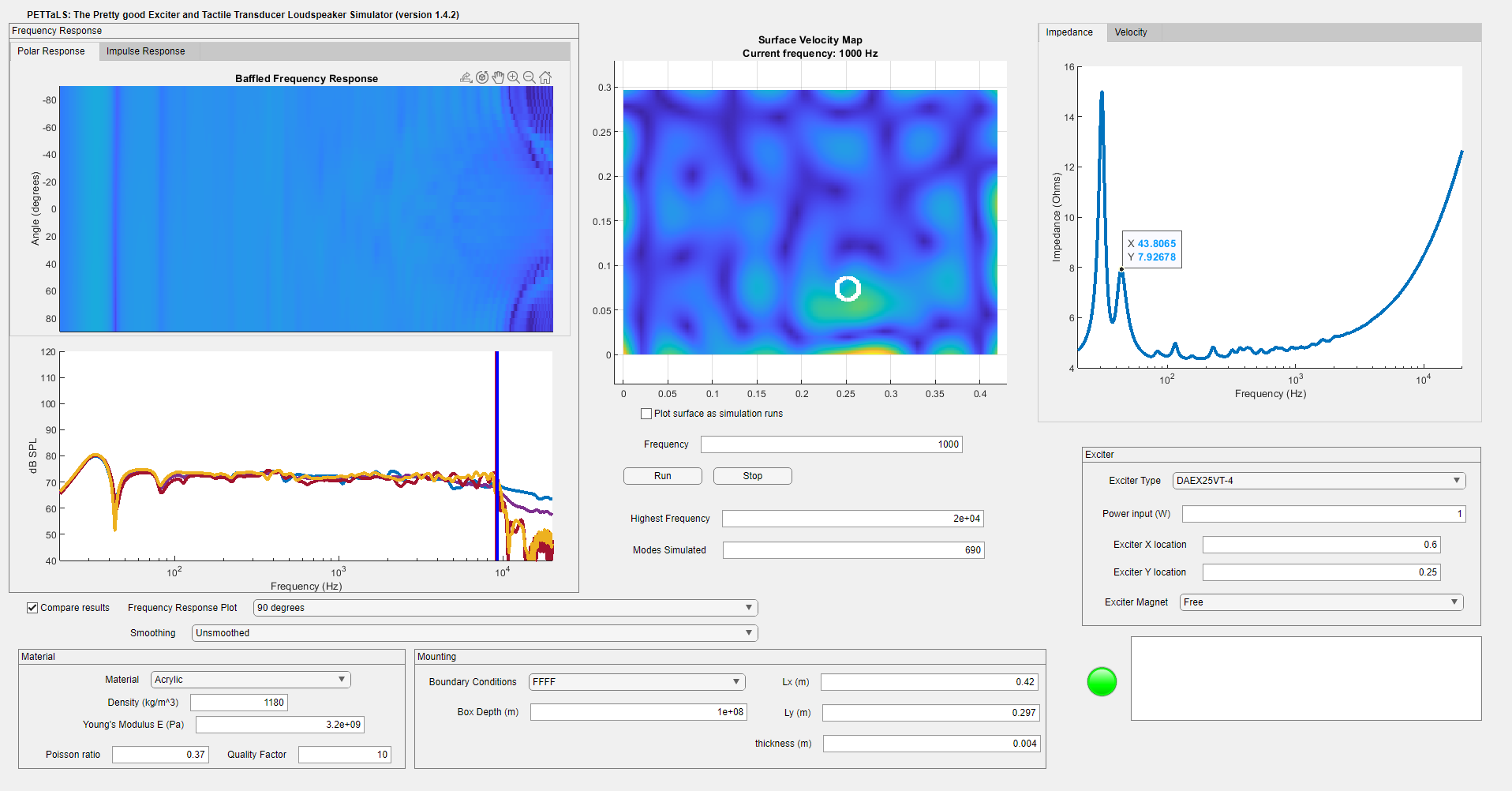Select the pan hand tool
1512x791 pixels.
(498, 77)
